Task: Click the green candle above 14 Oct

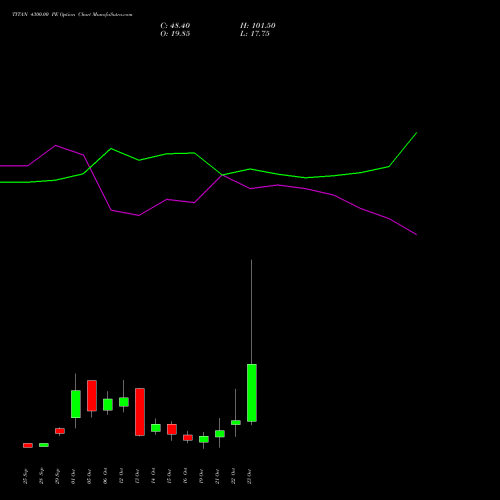Action: pos(156,428)
